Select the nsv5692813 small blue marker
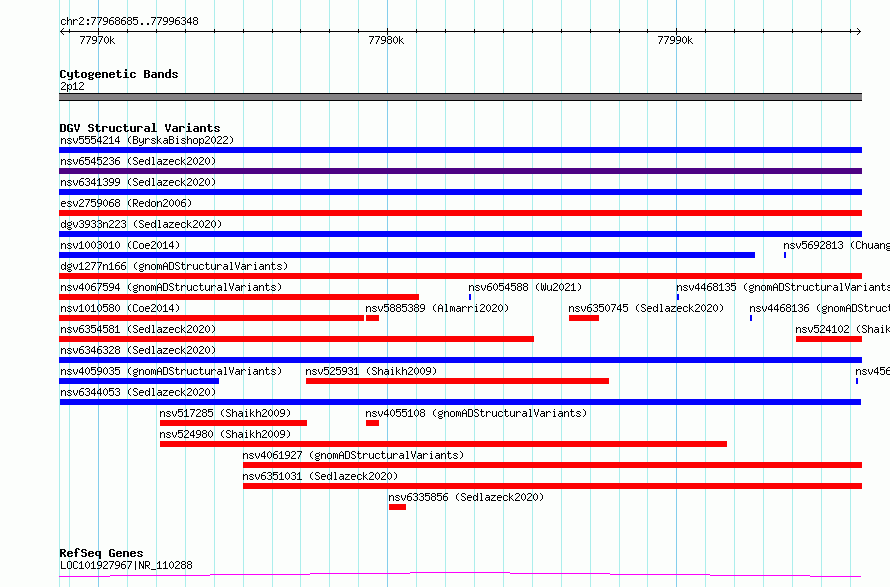Viewport: 890px width, 587px height. 785,255
